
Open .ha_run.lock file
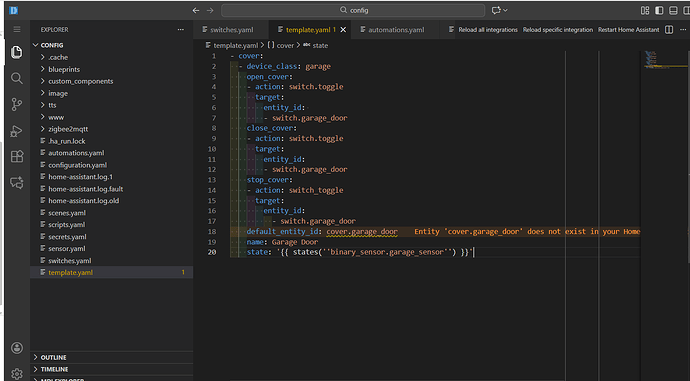[x=66, y=141]
